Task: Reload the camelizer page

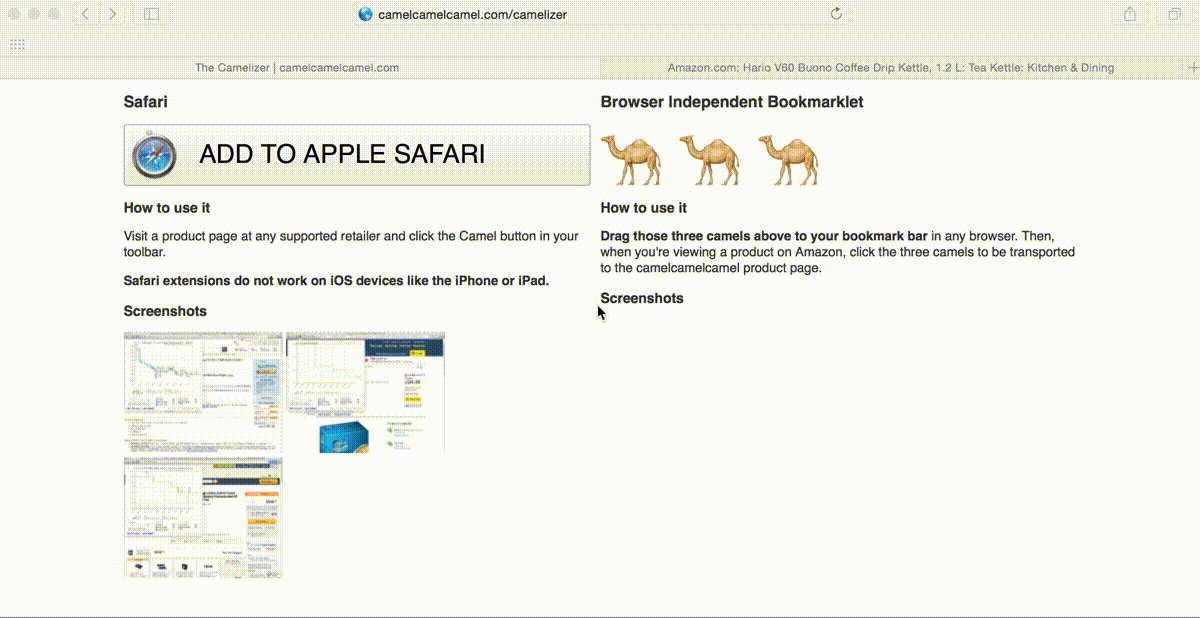Action: point(837,14)
